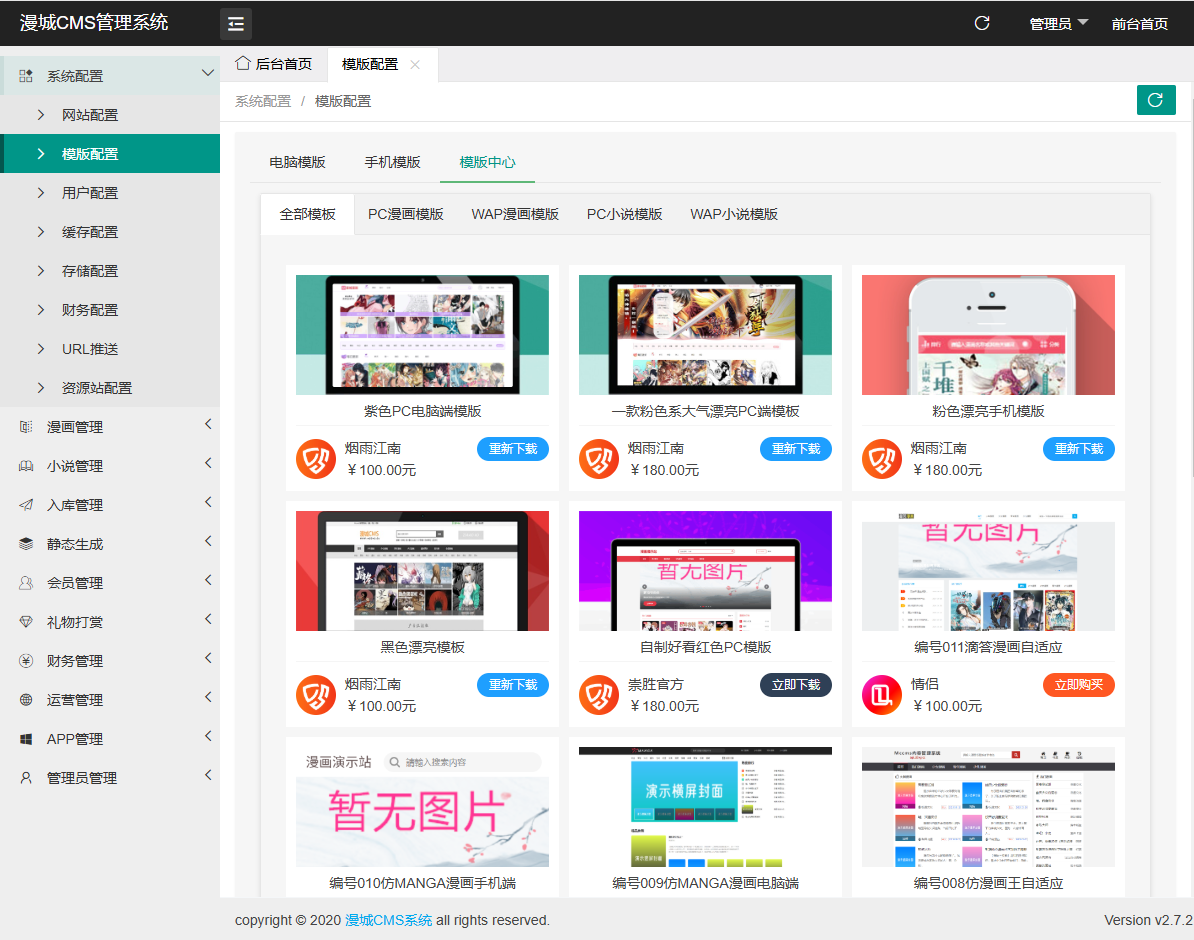Open the 漫城CMS系统 footer link
Screen dimensions: 1194x940
click(389, 920)
